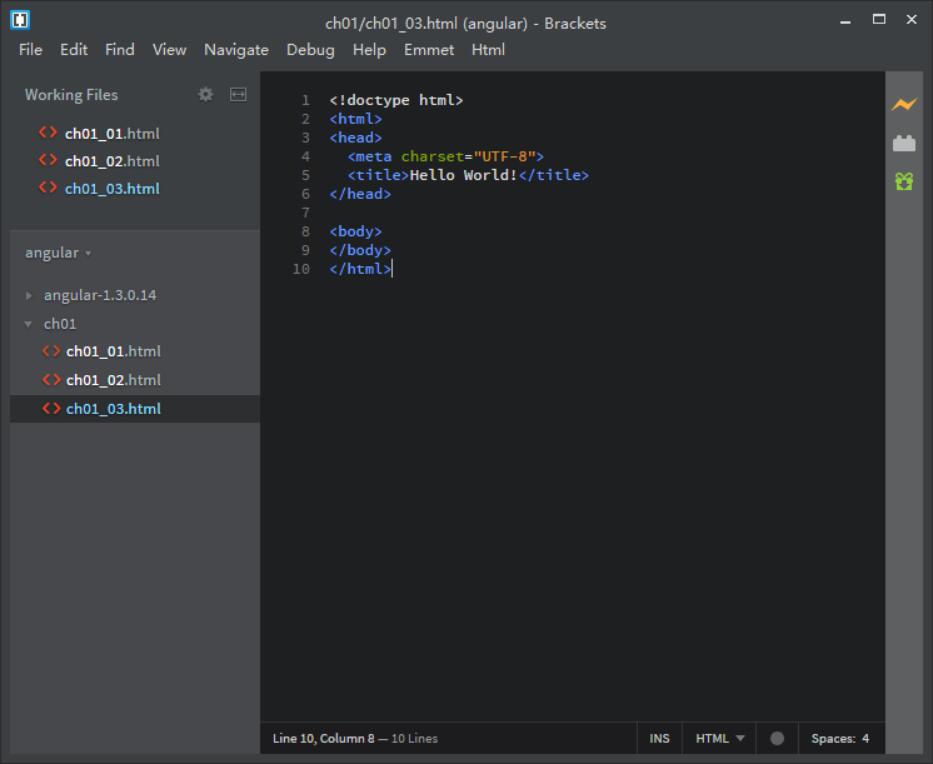Click the split view icon

tap(238, 94)
